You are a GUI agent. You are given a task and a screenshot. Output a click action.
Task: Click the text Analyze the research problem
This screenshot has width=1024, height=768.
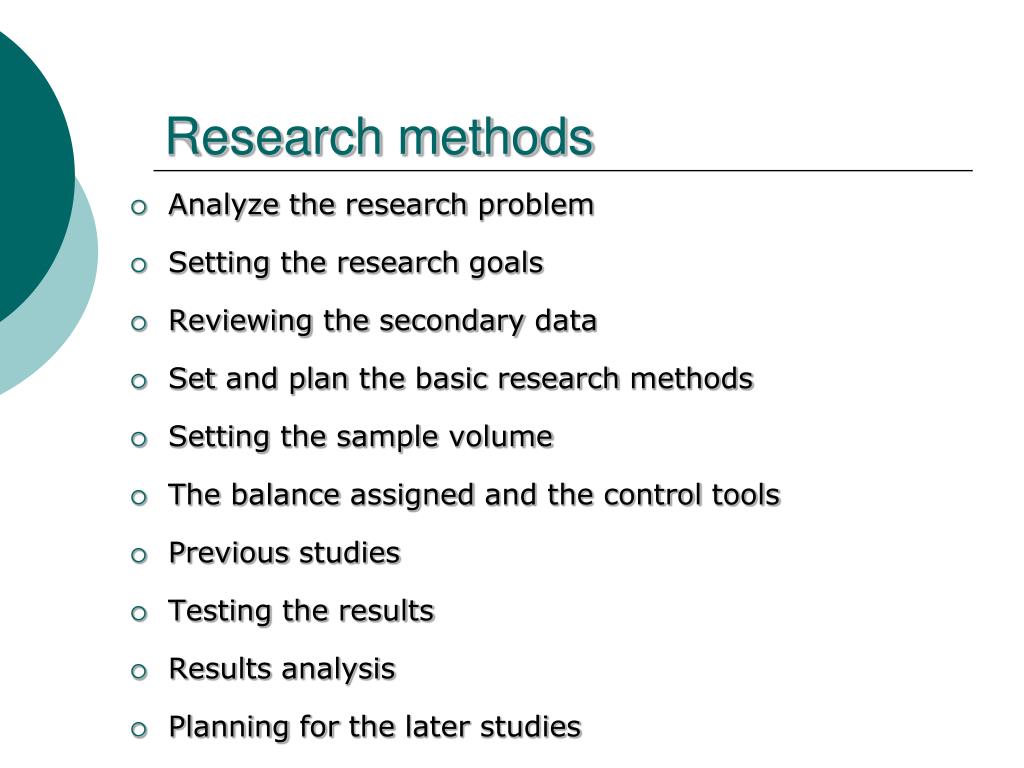381,206
